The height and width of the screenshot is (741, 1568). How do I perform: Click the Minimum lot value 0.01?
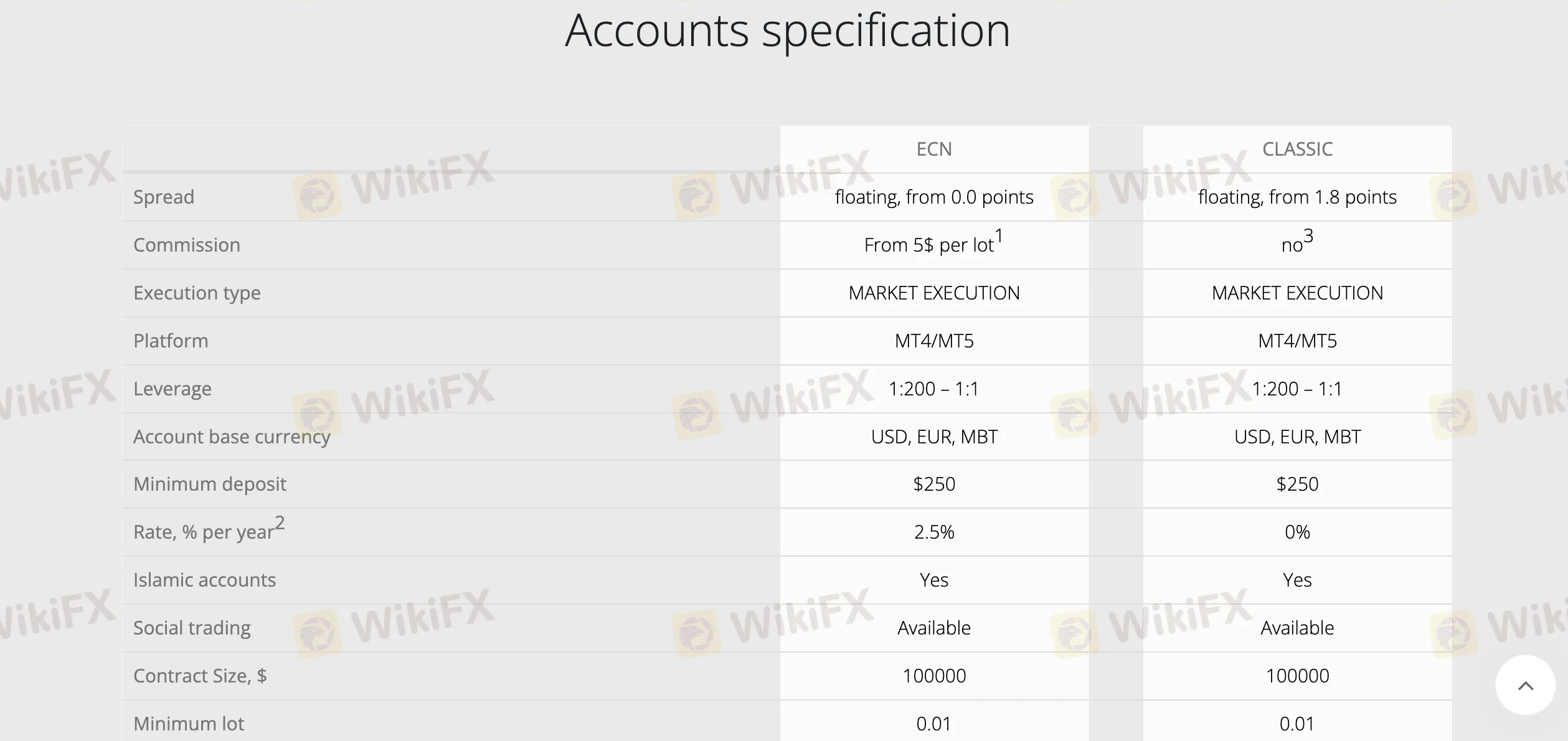click(934, 723)
